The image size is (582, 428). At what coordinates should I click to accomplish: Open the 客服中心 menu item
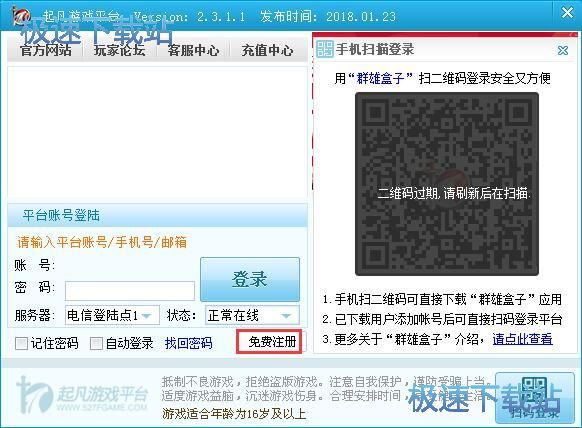pyautogui.click(x=193, y=50)
